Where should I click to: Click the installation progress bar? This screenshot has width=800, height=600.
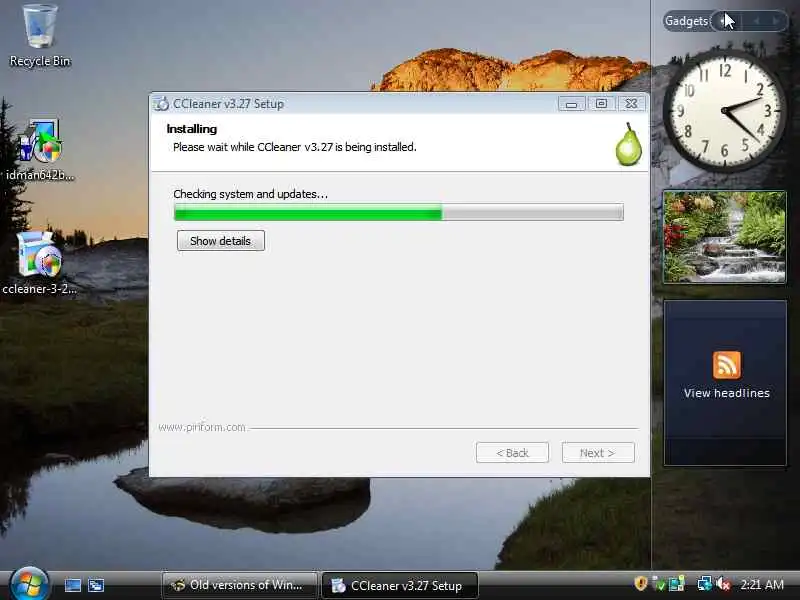click(398, 212)
